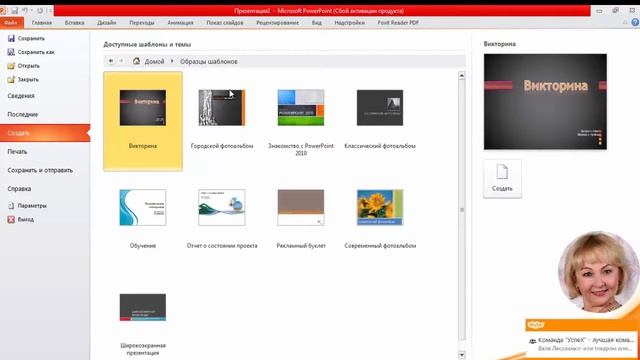The width and height of the screenshot is (640, 360).
Task: Choose Сохранить как in backstage menu
Action: 31,52
